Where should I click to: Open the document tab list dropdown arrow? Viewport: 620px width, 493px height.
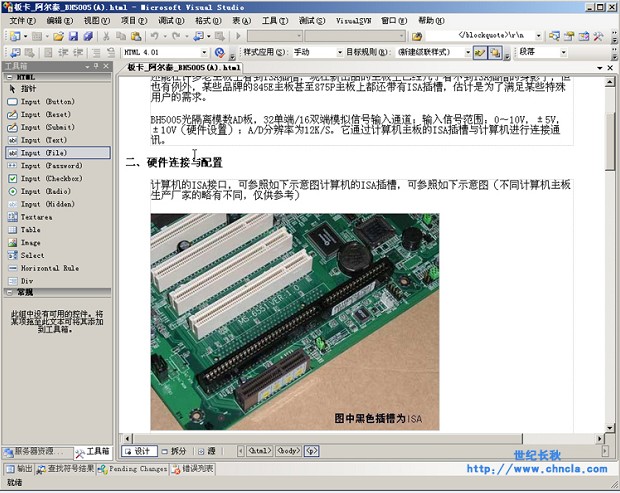pyautogui.click(x=600, y=68)
